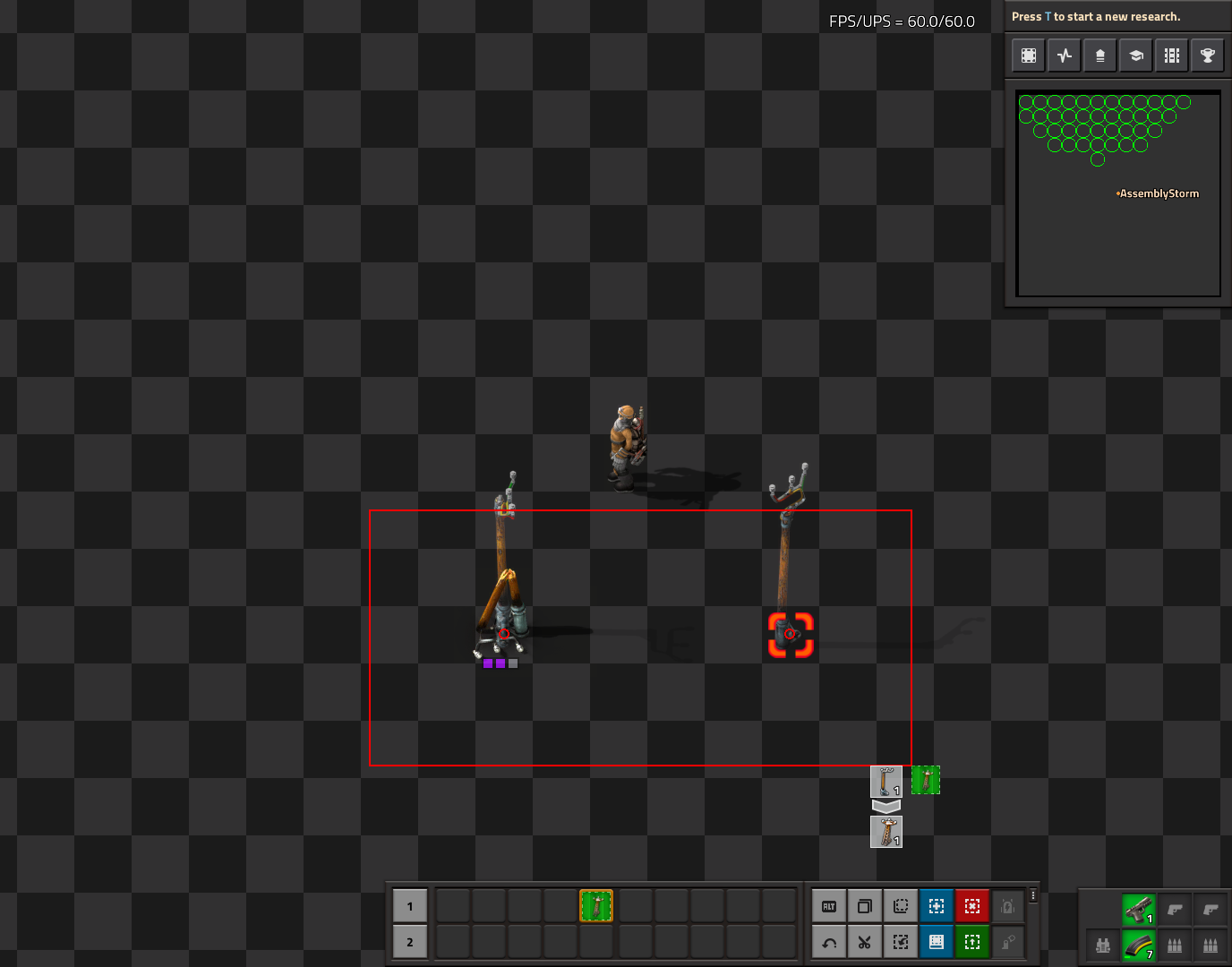Open the research graduation cap button
The height and width of the screenshot is (967, 1232).
(x=1136, y=56)
